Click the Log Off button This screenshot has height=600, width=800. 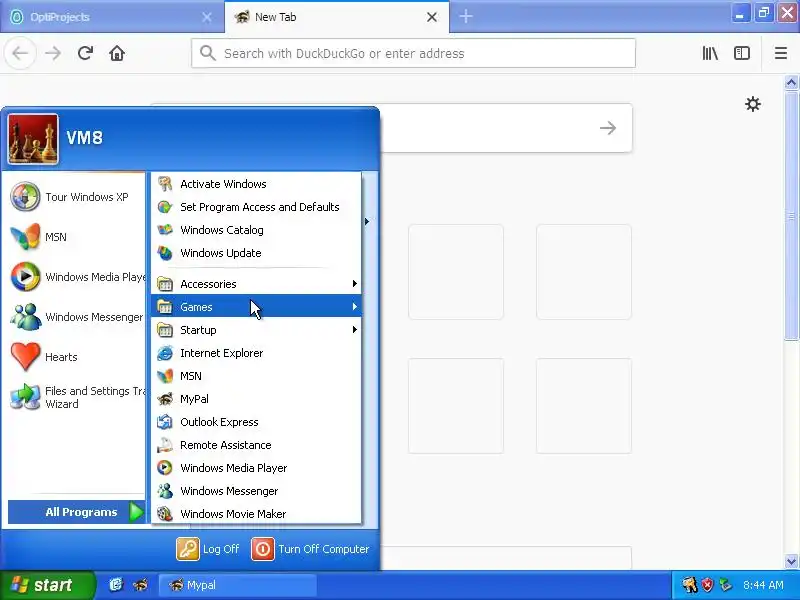click(x=208, y=549)
